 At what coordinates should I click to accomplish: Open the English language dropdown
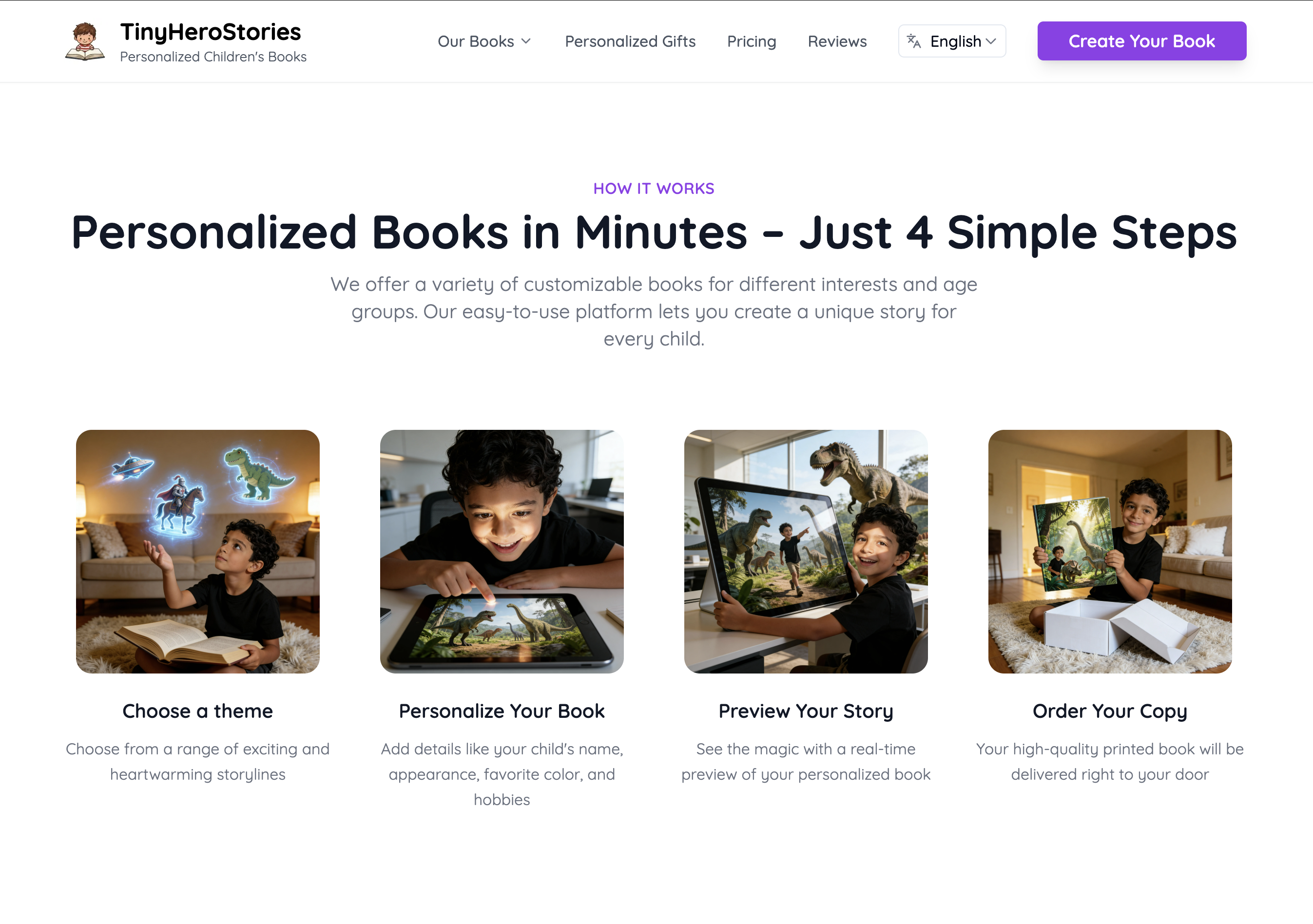click(x=952, y=41)
